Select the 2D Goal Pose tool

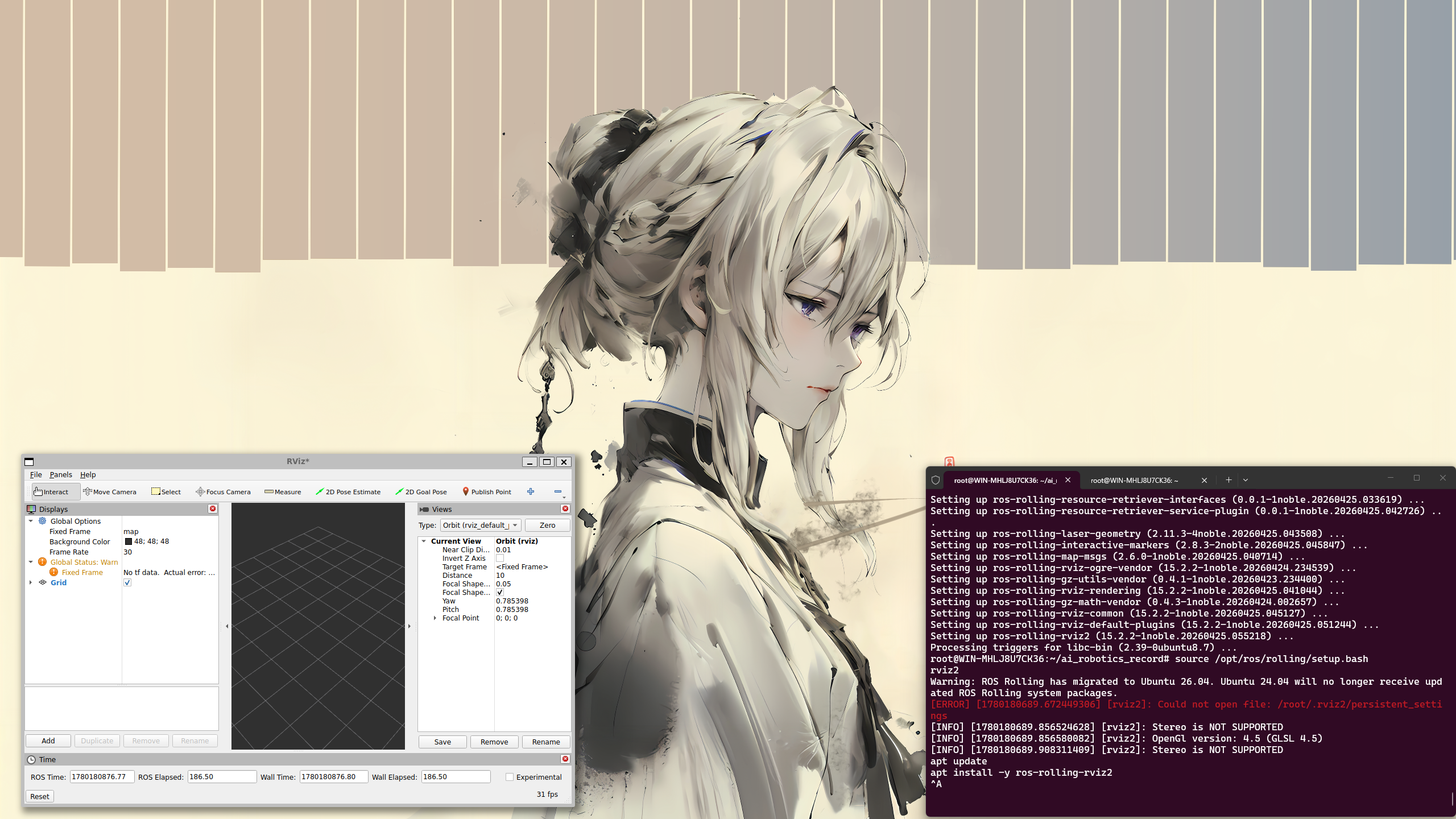point(421,492)
